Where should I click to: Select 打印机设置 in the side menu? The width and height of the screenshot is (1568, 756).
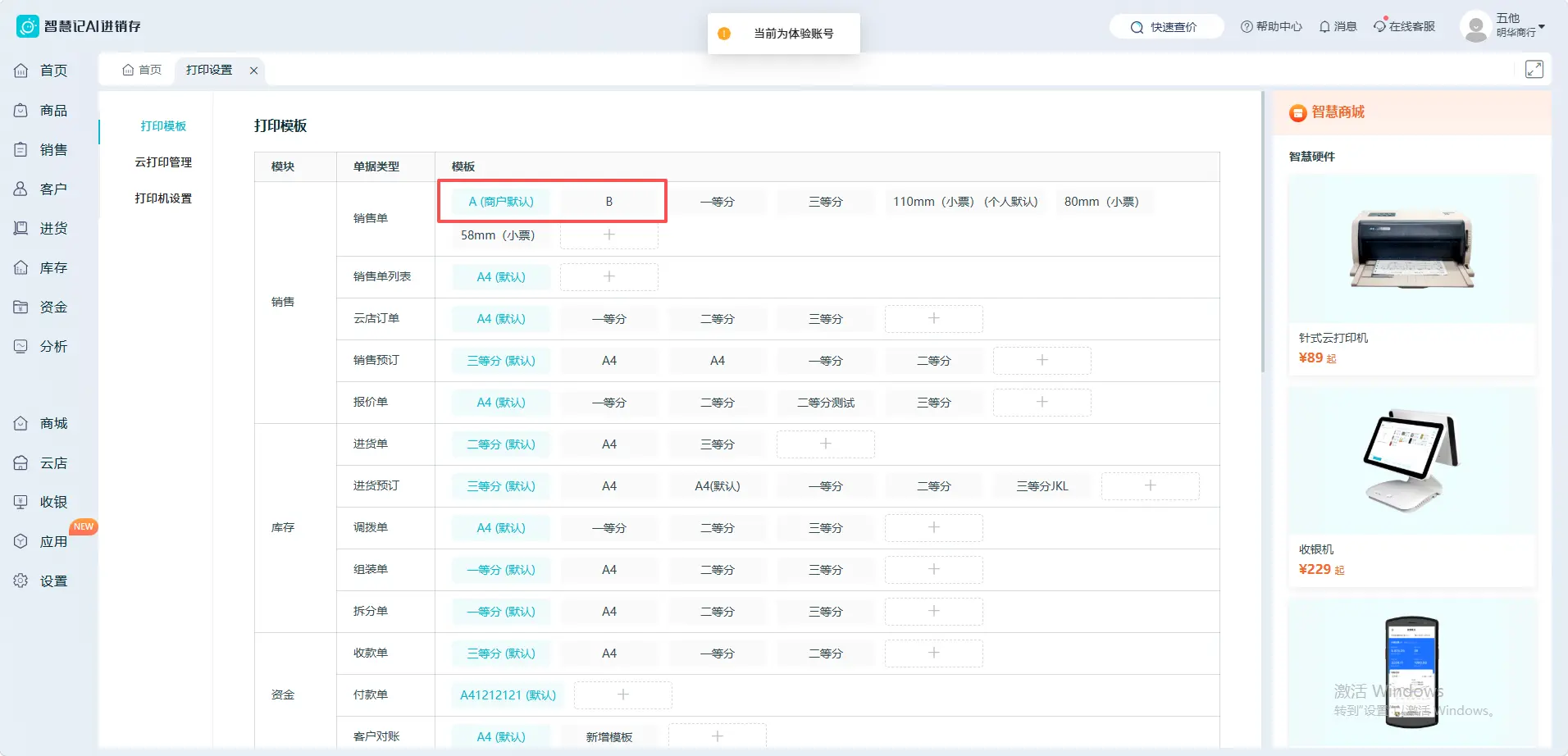(x=163, y=198)
